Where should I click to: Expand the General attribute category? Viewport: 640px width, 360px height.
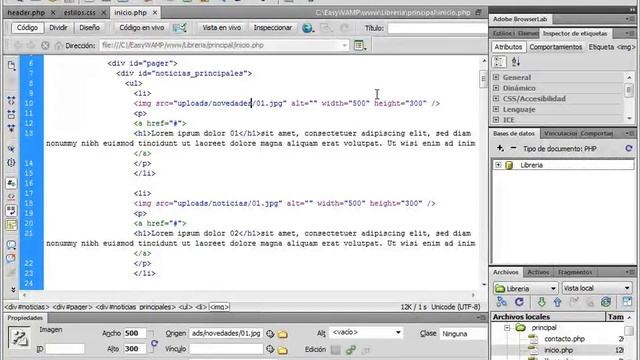pos(496,77)
